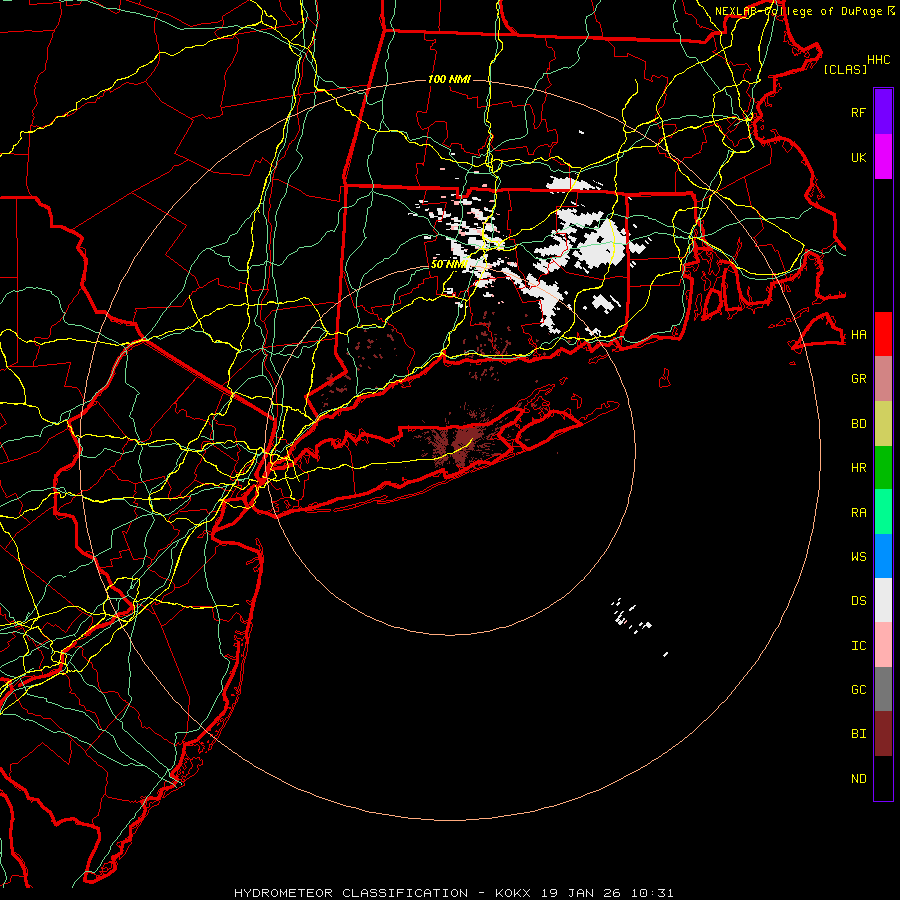Viewport: 900px width, 900px height.
Task: Click the RF purple color swatch
Action: point(883,112)
